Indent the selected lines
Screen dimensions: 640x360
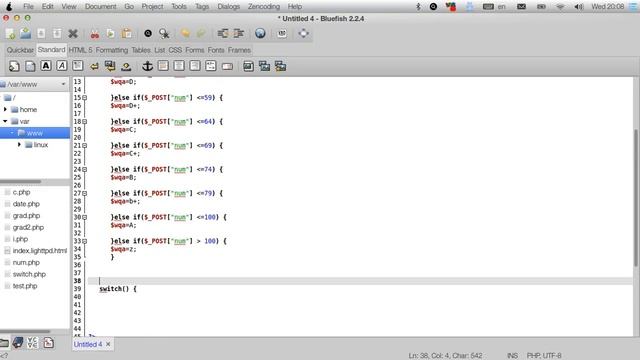(x=238, y=33)
